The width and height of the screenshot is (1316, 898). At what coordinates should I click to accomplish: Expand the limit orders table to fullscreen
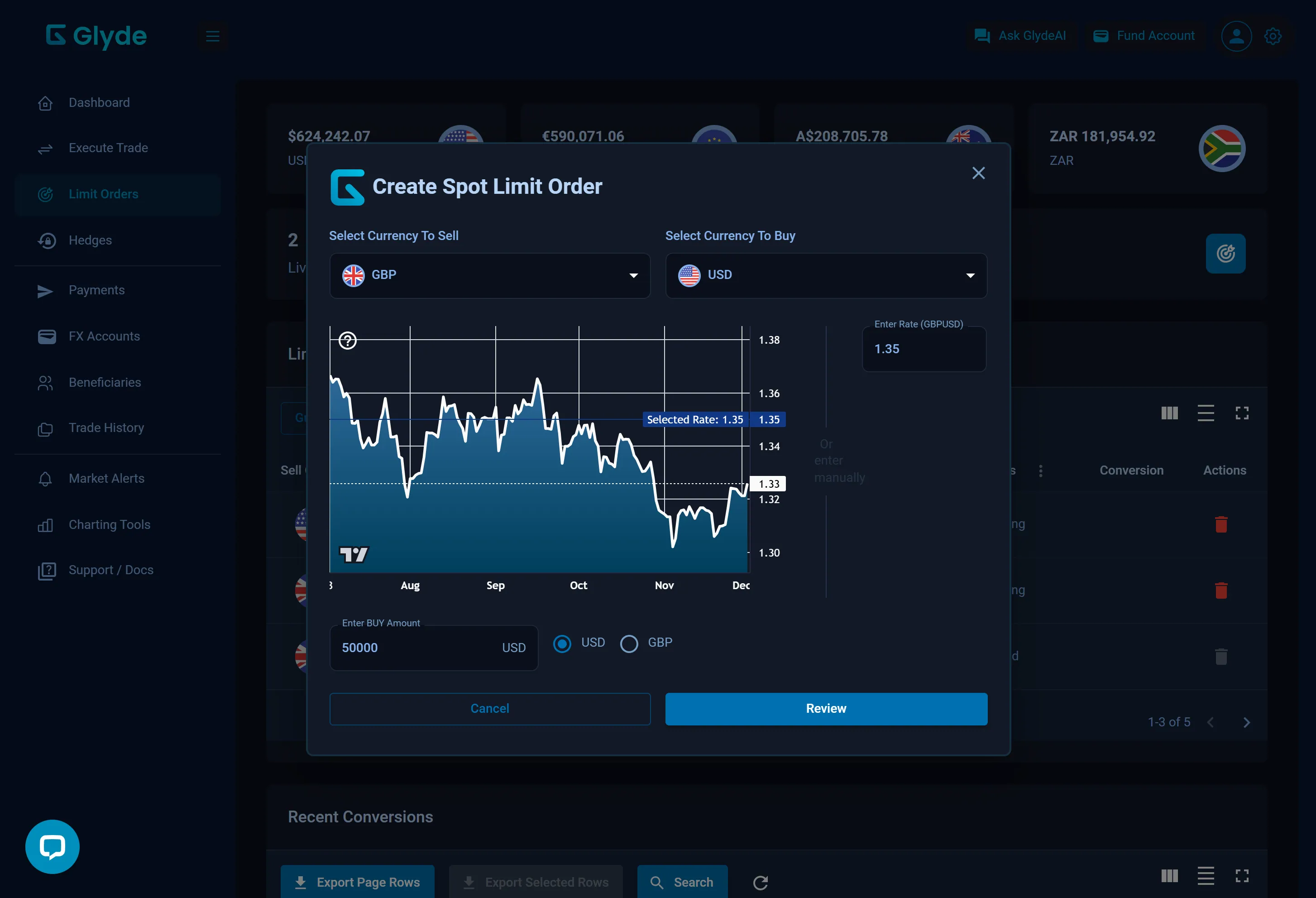point(1242,413)
